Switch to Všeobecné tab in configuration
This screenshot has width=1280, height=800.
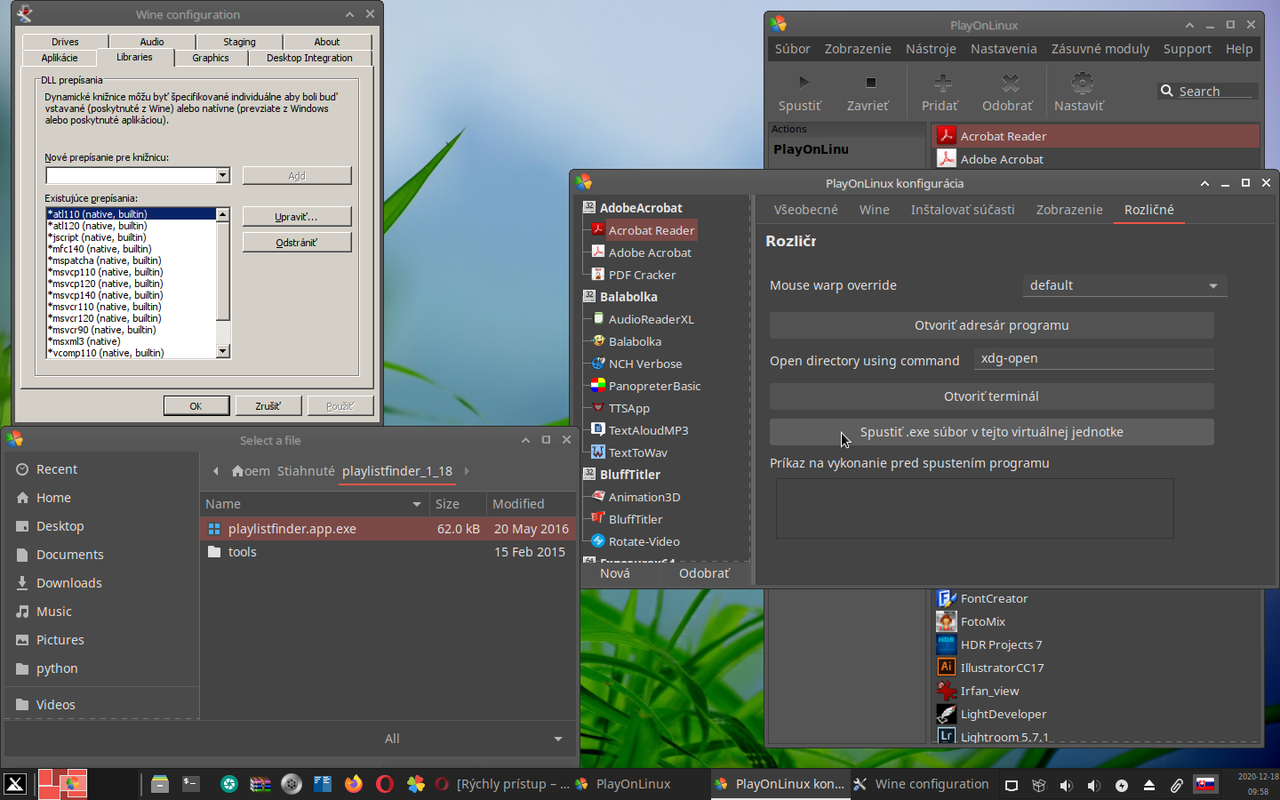coord(806,209)
